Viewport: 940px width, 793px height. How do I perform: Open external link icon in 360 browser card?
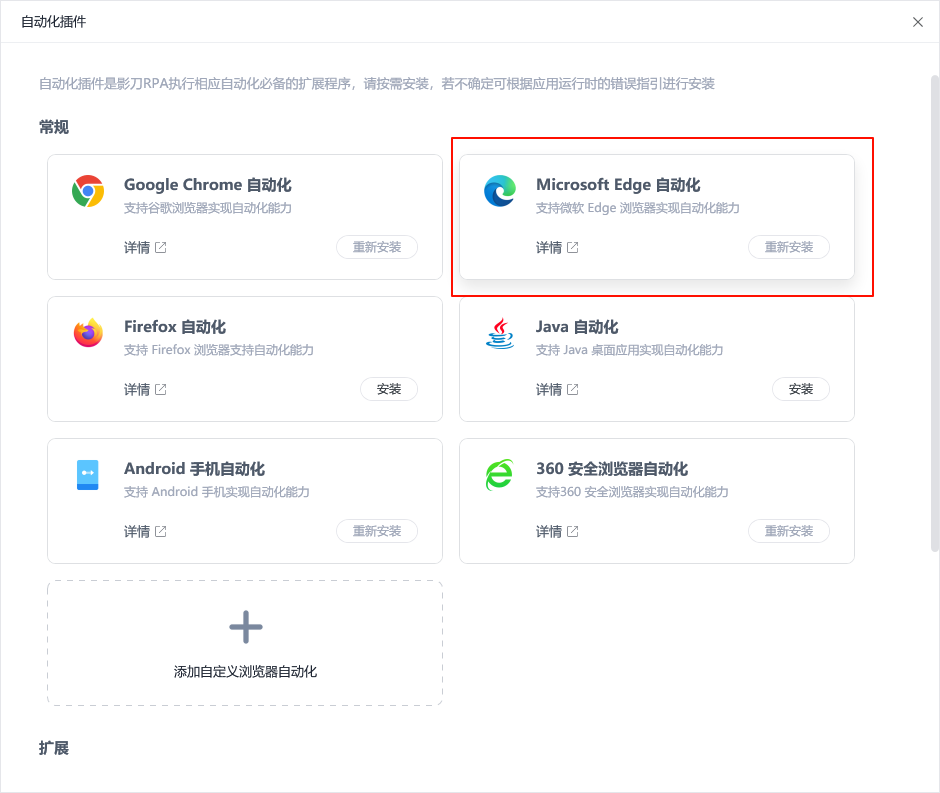pyautogui.click(x=573, y=532)
